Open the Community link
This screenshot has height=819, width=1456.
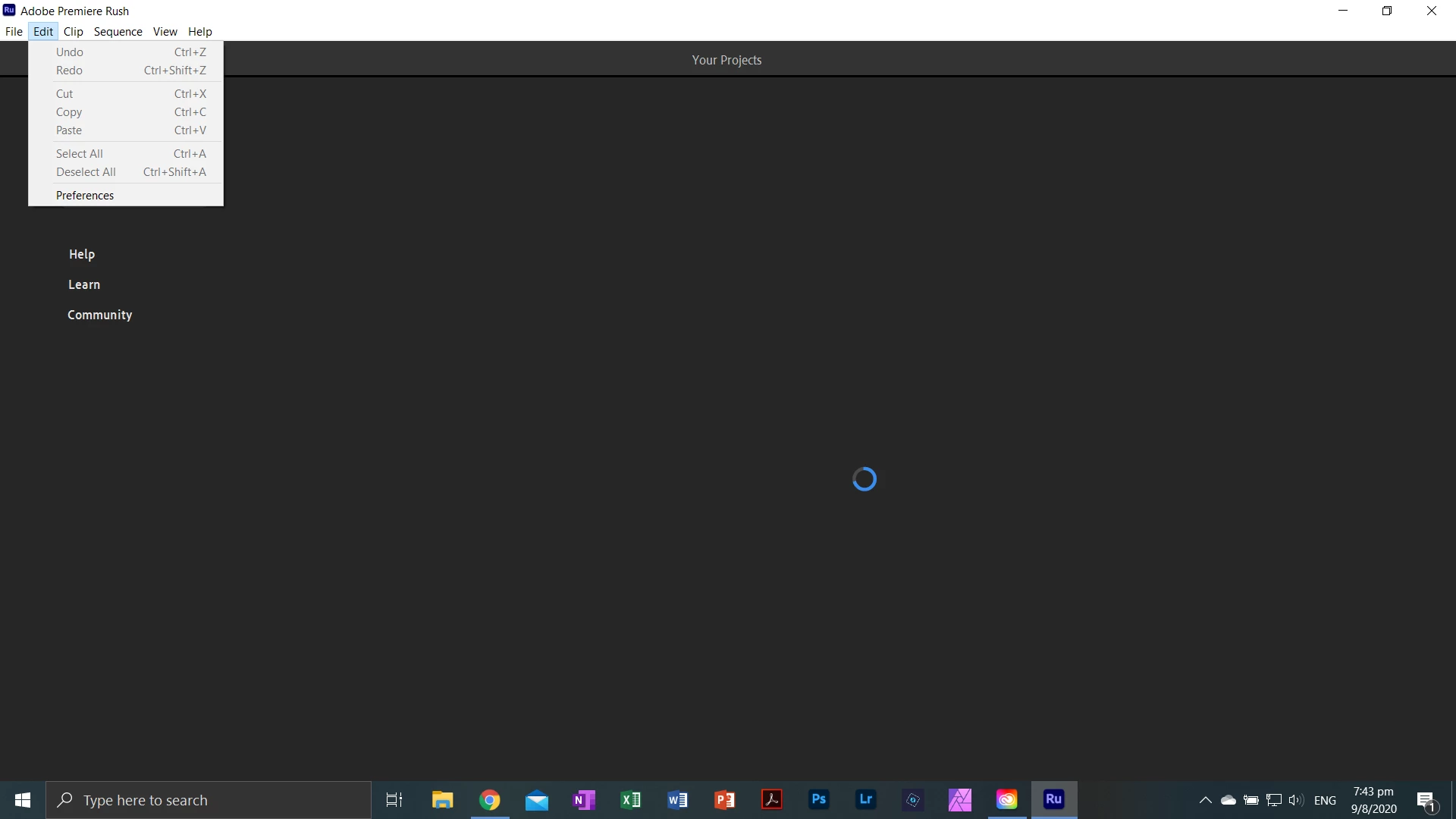[99, 315]
